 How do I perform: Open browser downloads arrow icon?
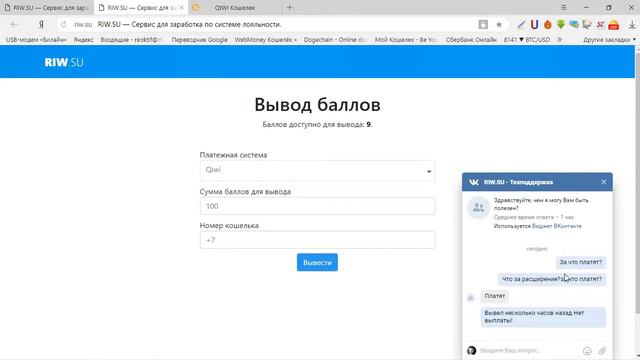coord(632,24)
